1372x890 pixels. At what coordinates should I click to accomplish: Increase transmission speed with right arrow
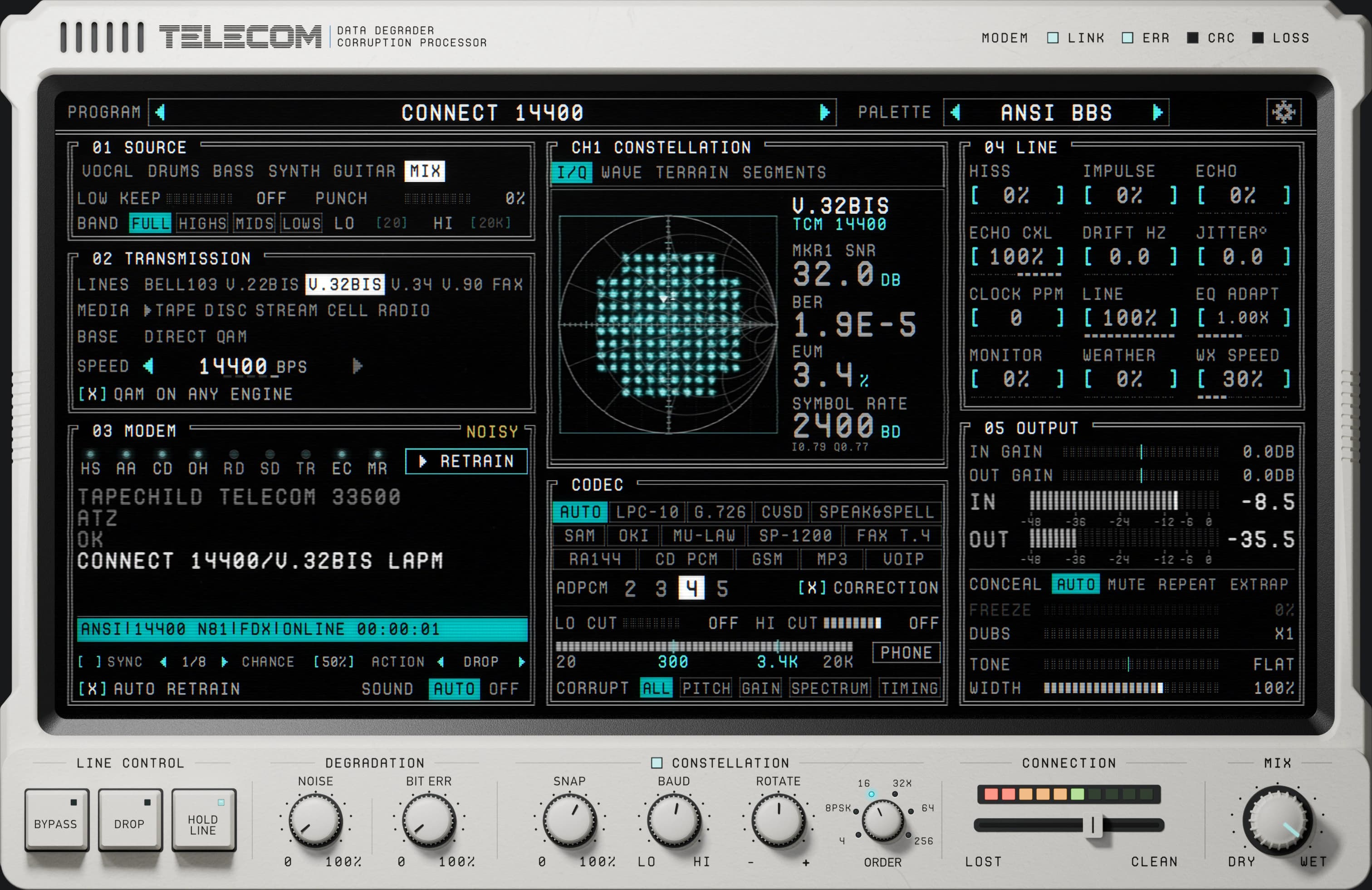click(358, 366)
